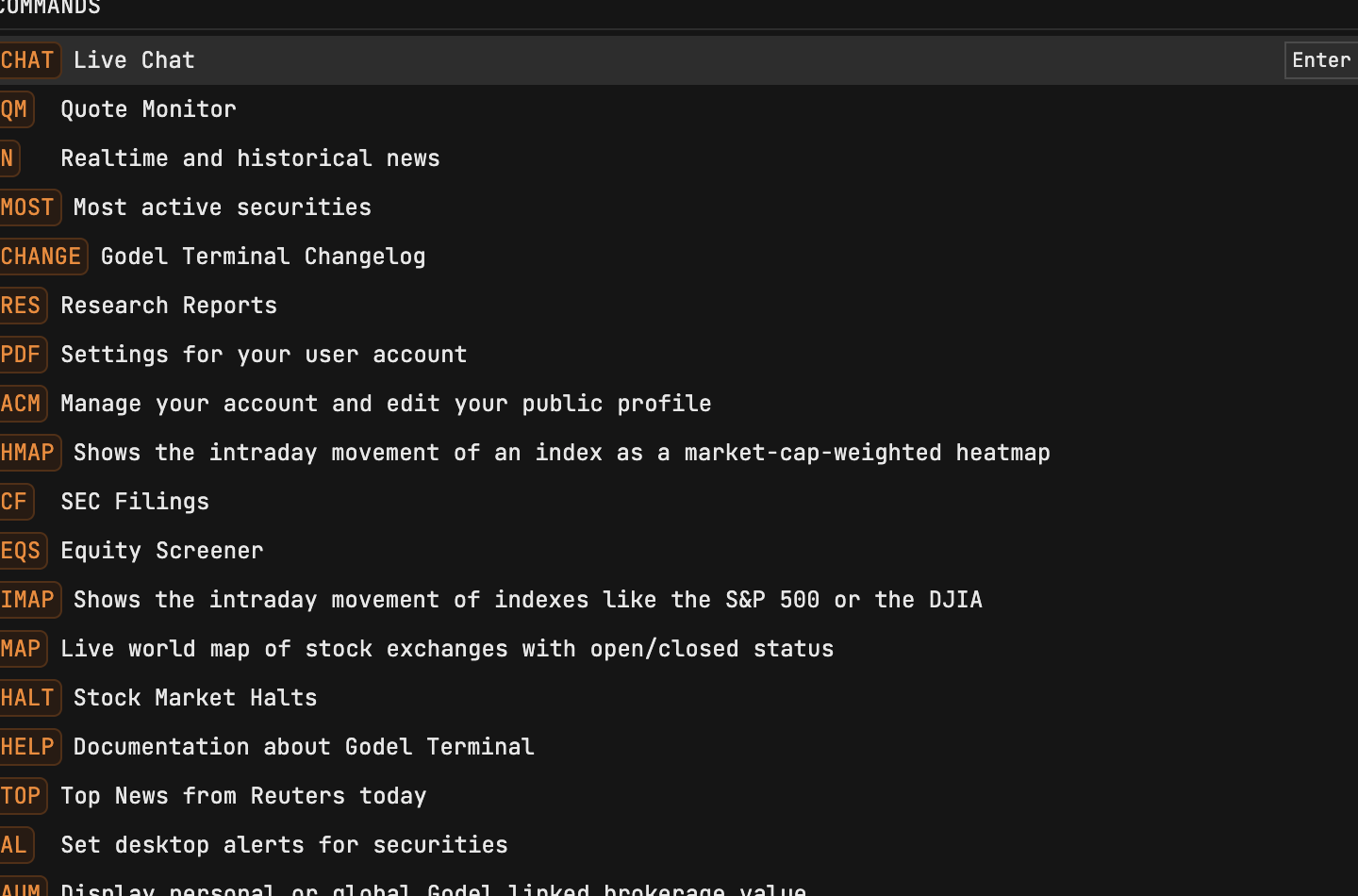Click the linked brokerage value row
Screen dimensions: 1358x896
679,885
